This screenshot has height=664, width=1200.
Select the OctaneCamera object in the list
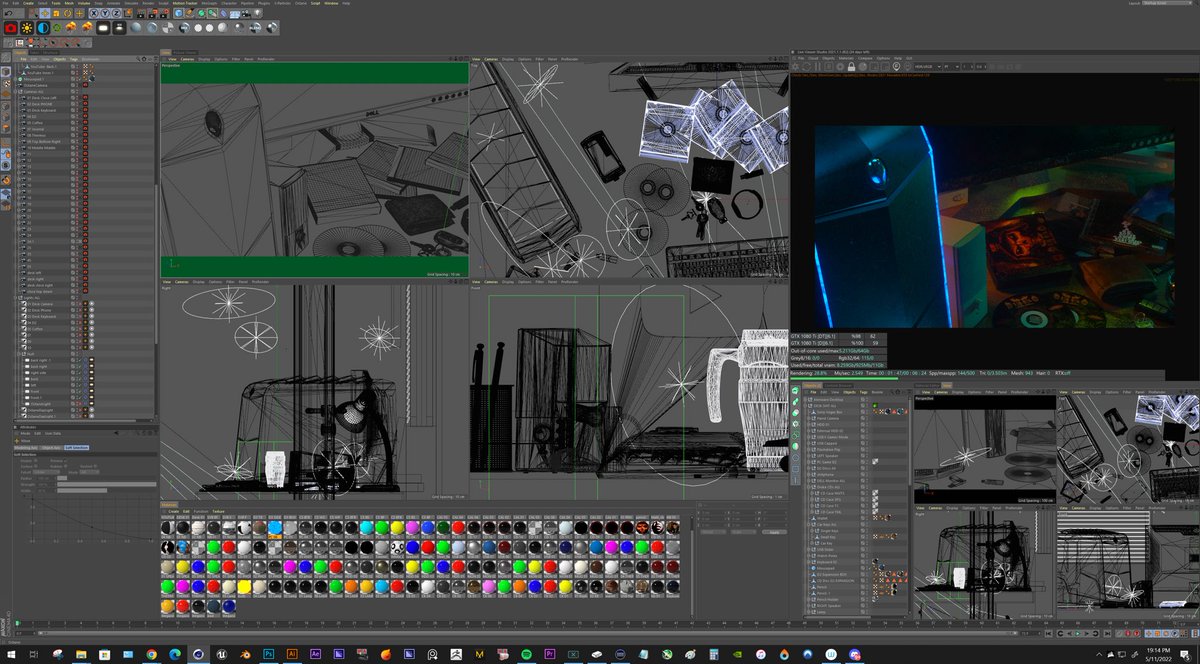35,85
